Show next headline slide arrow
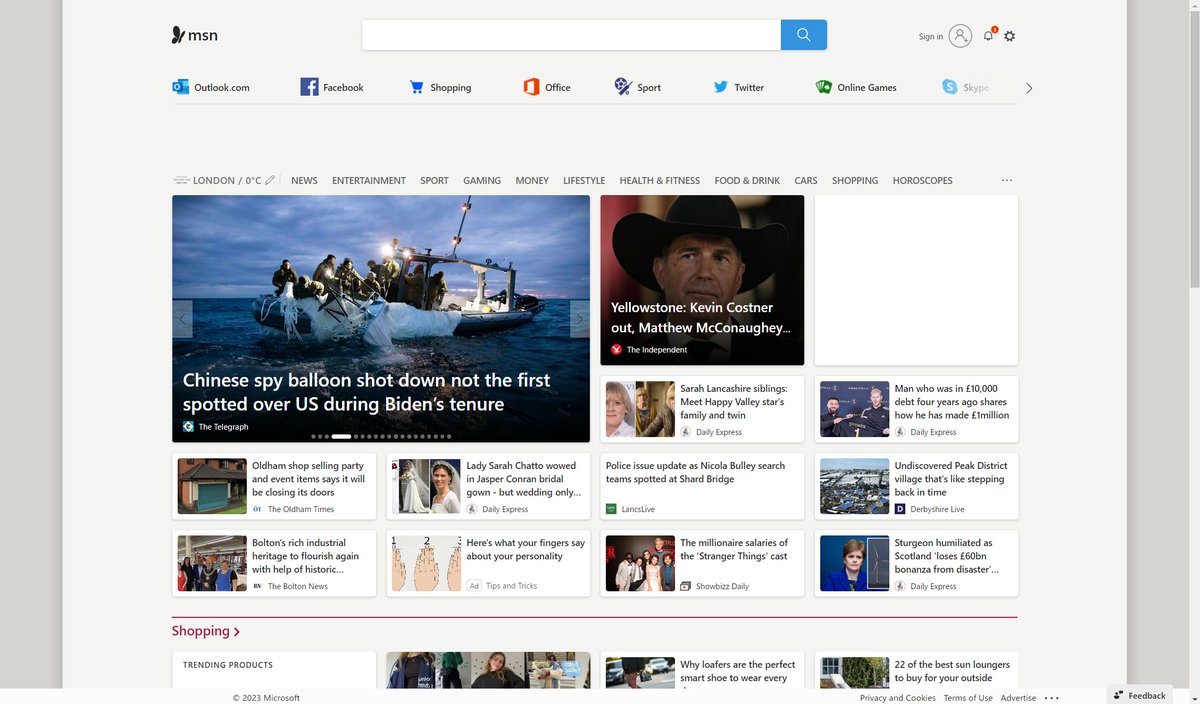Screen dimensions: 1200x704 pos(579,319)
